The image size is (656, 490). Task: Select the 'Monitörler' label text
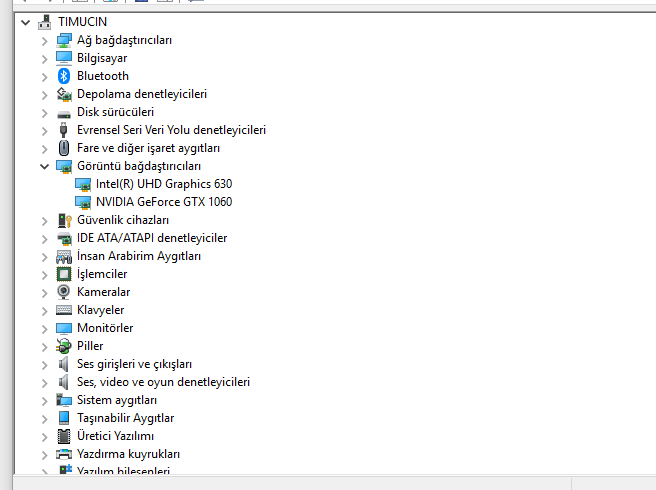click(x=105, y=328)
